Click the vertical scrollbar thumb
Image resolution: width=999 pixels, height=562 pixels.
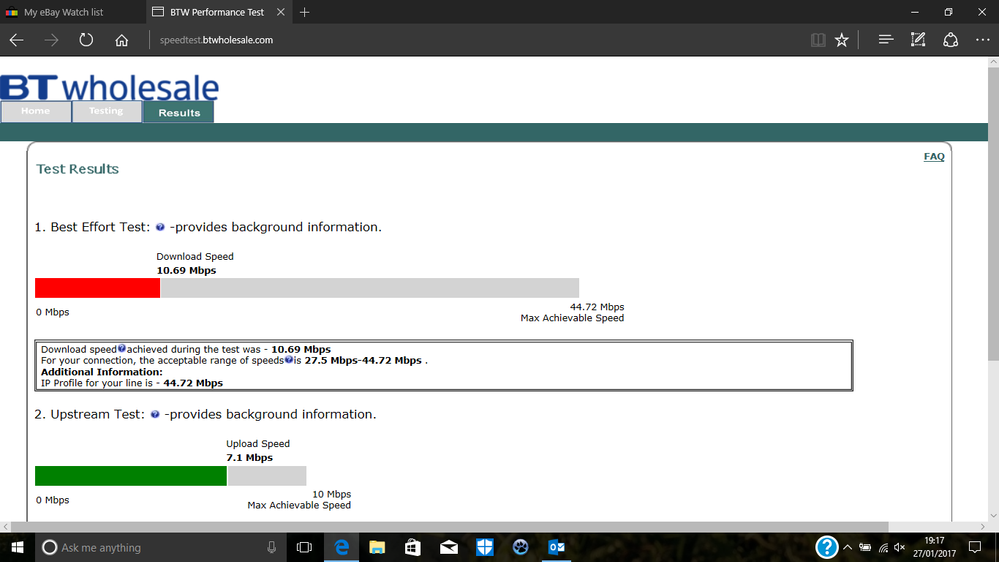pyautogui.click(x=993, y=213)
